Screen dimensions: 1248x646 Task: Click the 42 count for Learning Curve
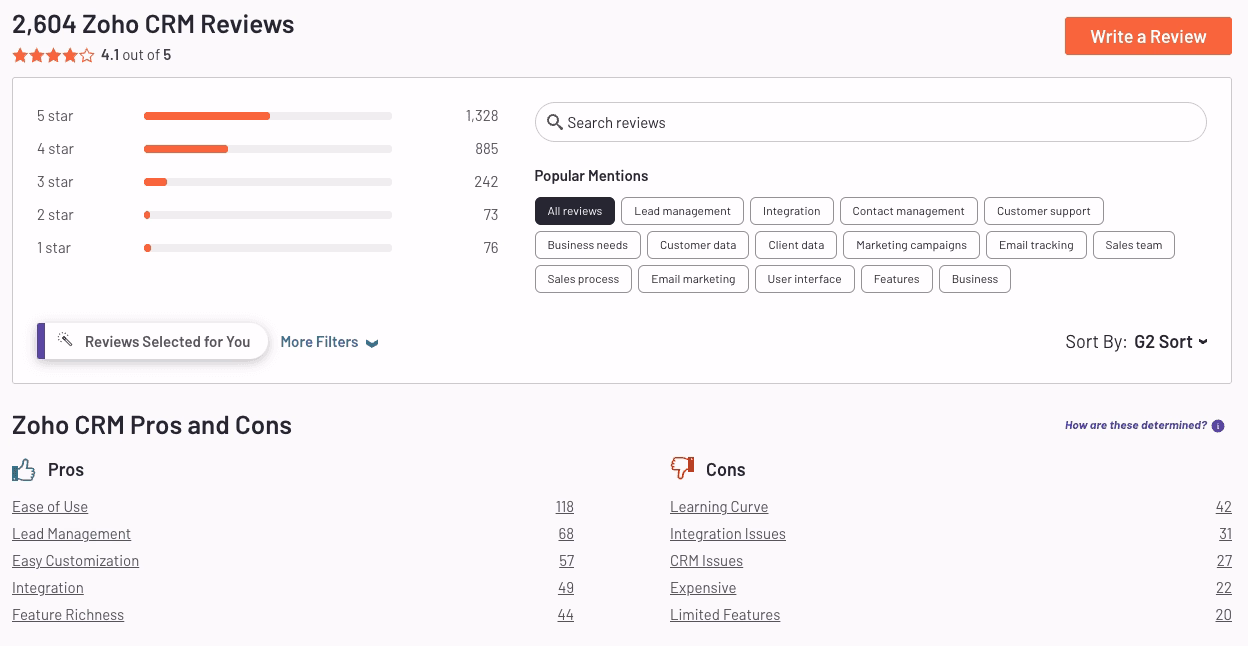point(1224,507)
